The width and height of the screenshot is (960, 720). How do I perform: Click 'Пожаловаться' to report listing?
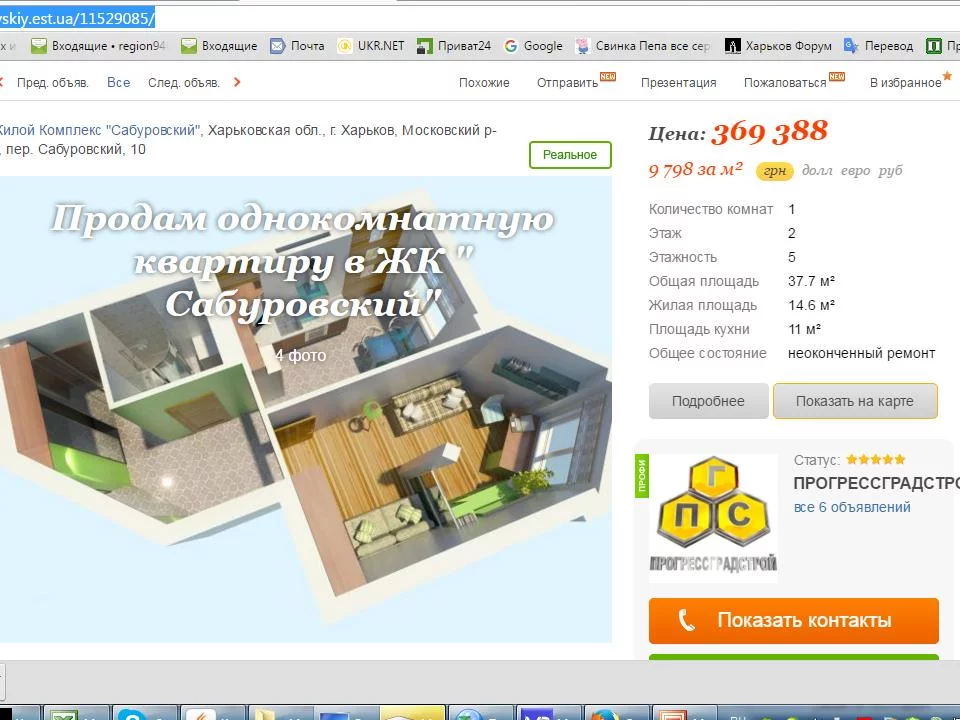click(x=785, y=83)
